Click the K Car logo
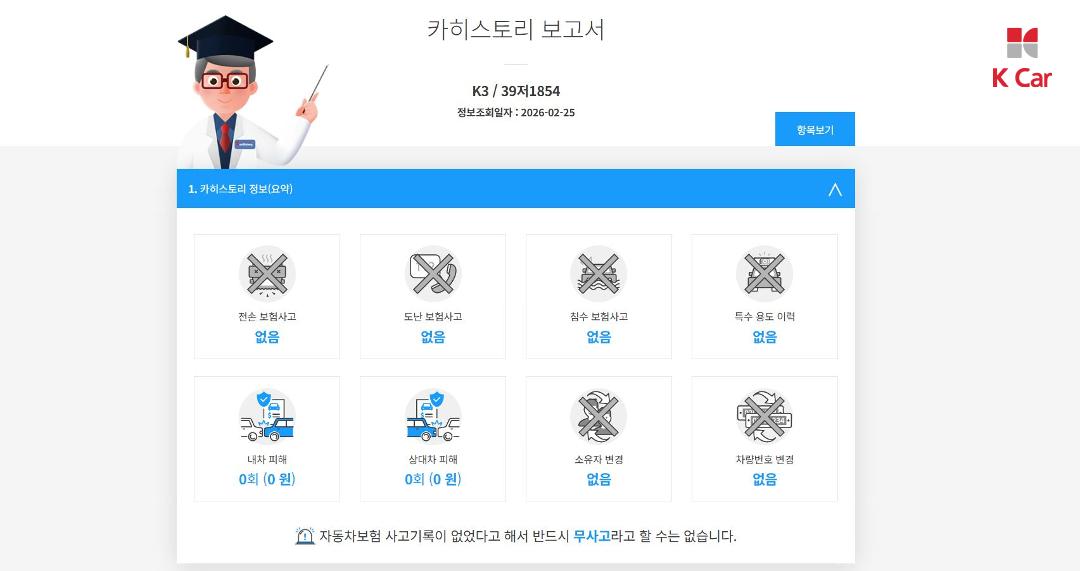 click(x=1021, y=59)
